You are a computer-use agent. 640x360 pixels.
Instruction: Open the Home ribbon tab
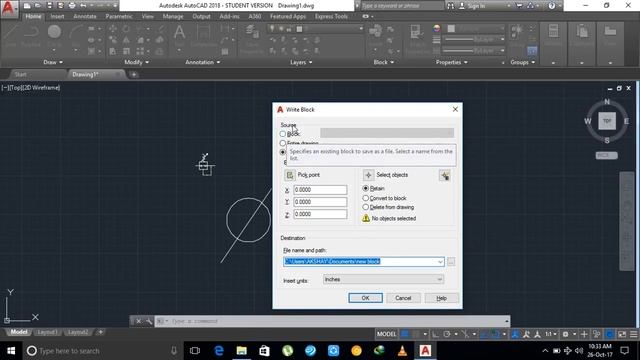tap(33, 16)
